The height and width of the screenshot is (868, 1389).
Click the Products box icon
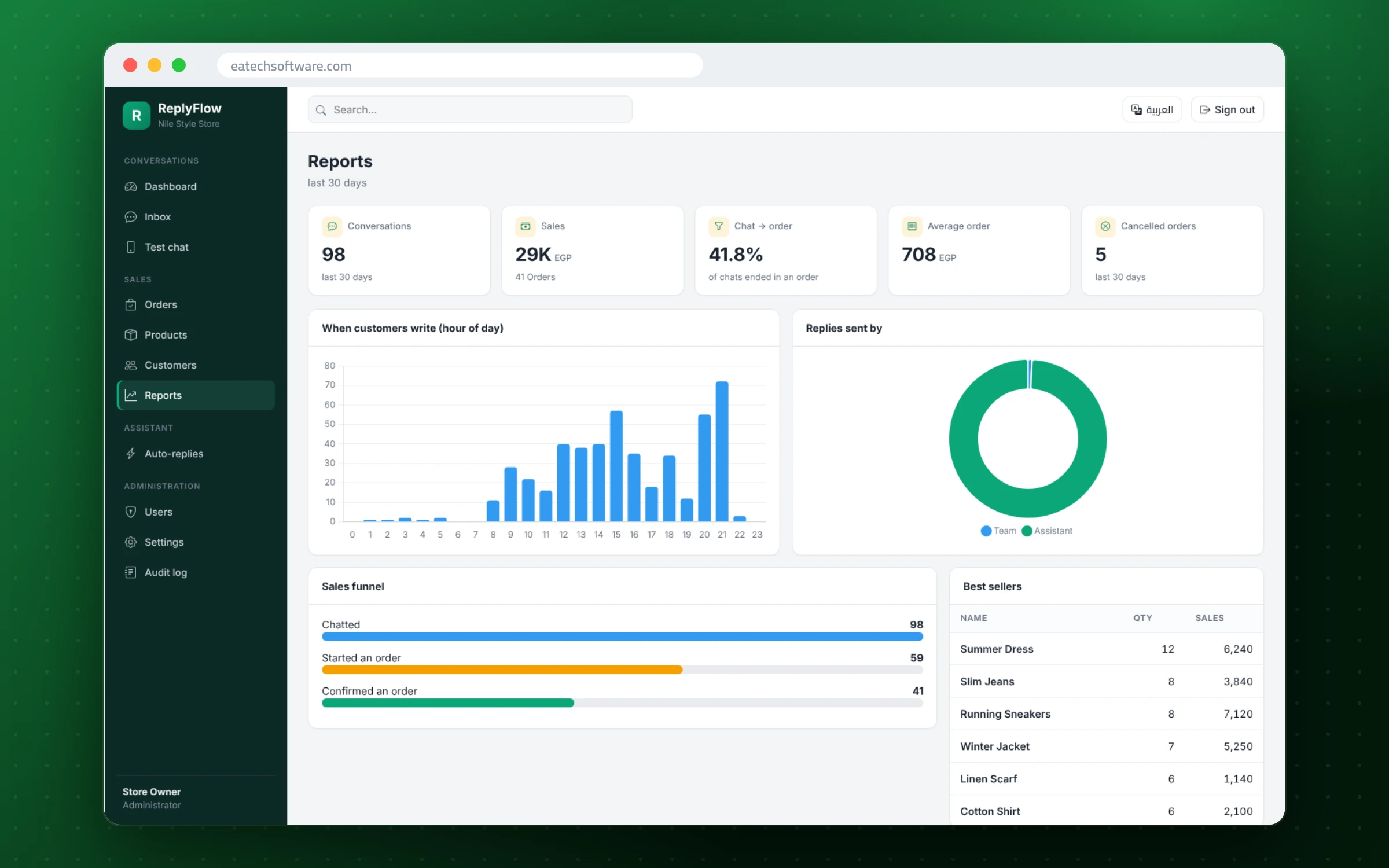click(131, 334)
